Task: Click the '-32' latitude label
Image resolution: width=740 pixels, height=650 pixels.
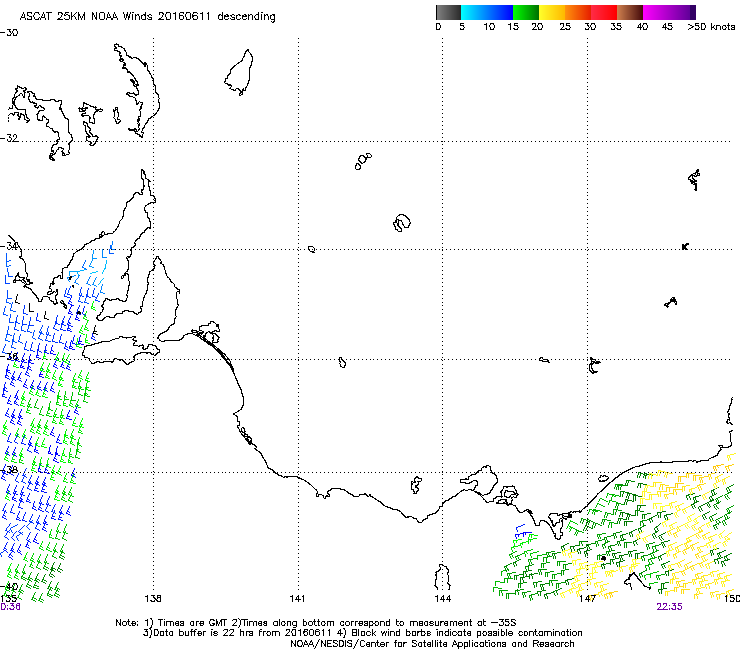Action: coord(9,138)
